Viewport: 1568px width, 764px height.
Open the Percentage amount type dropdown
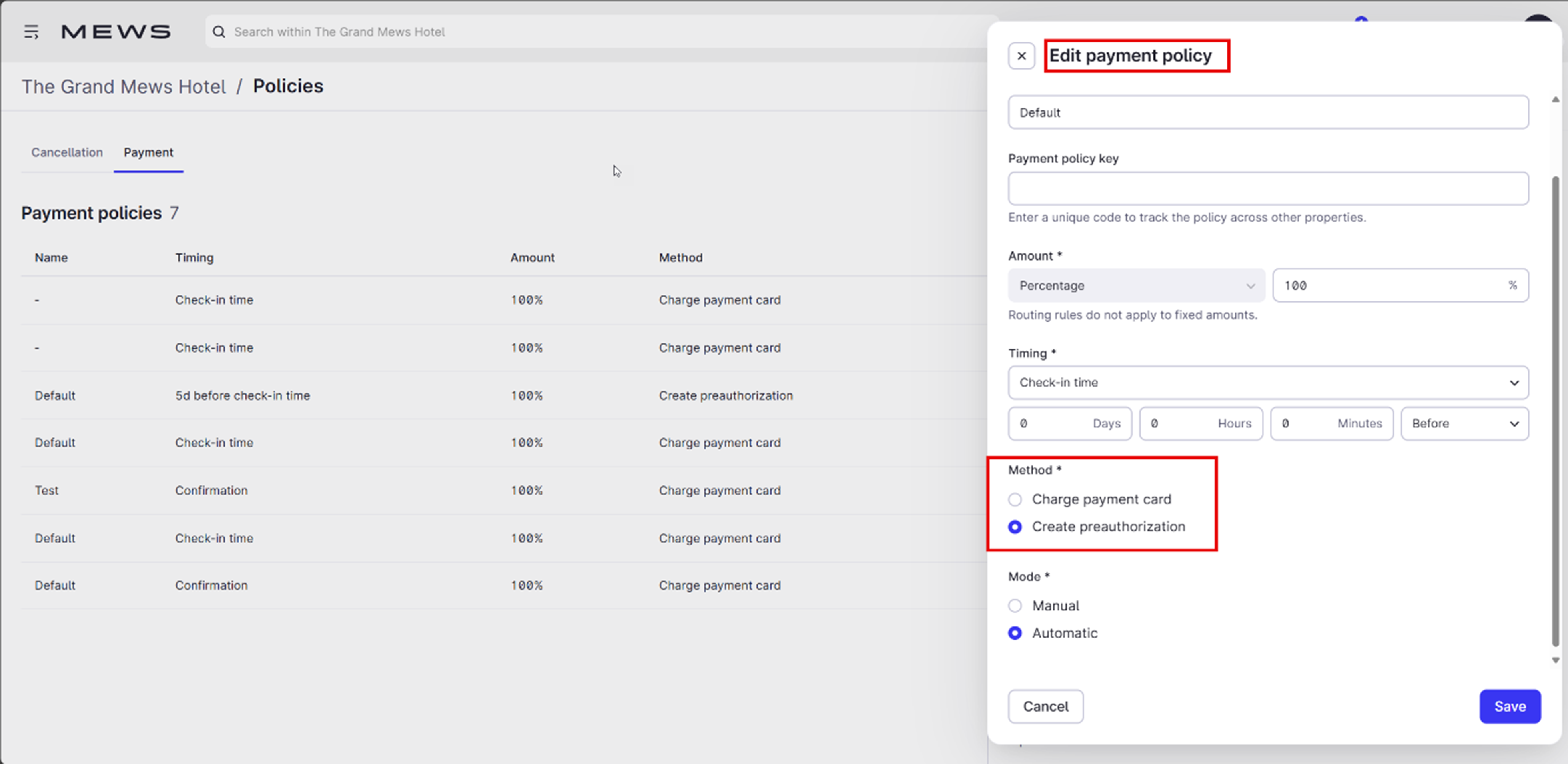tap(1137, 285)
